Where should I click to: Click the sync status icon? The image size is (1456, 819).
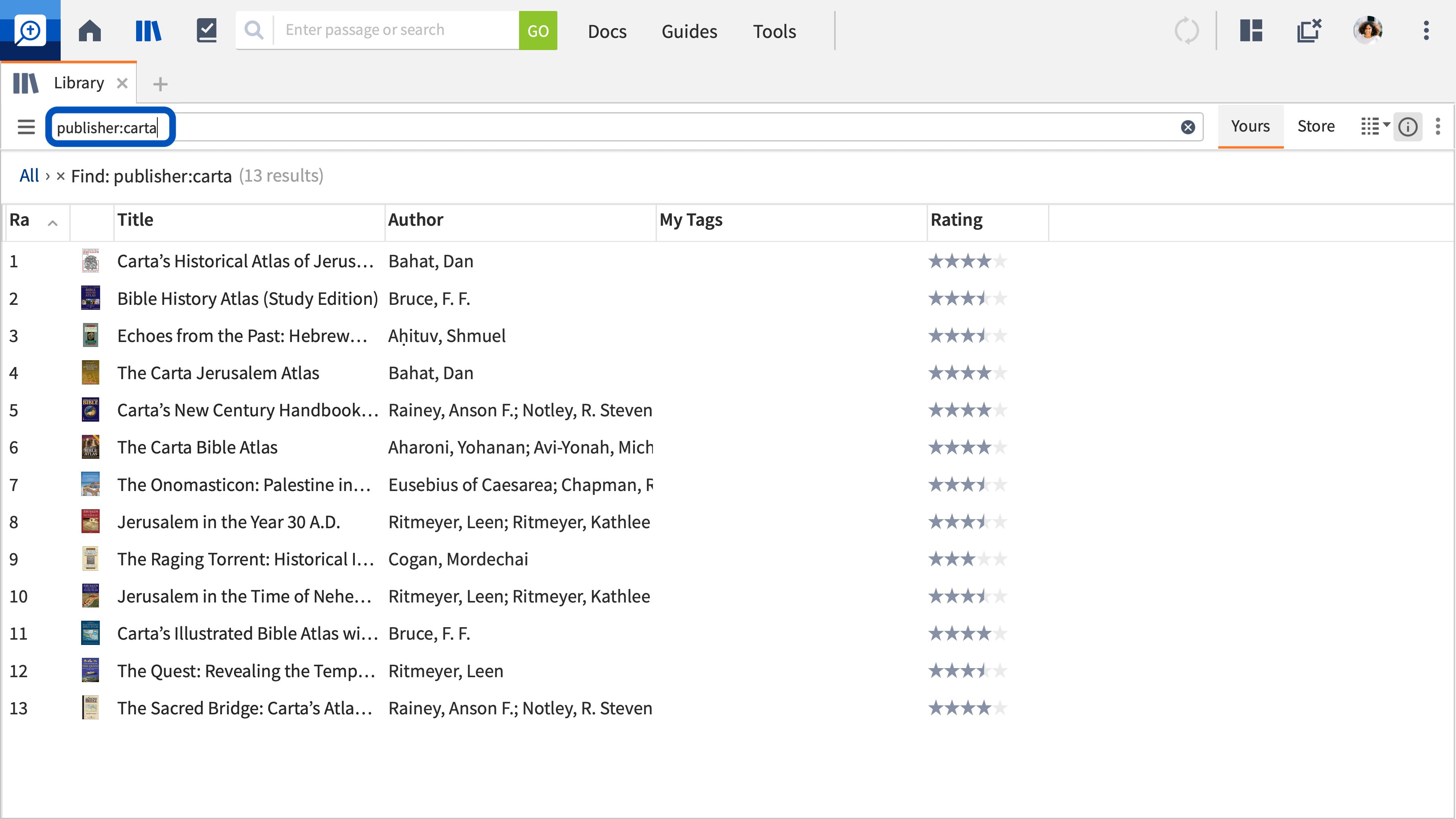[1186, 30]
